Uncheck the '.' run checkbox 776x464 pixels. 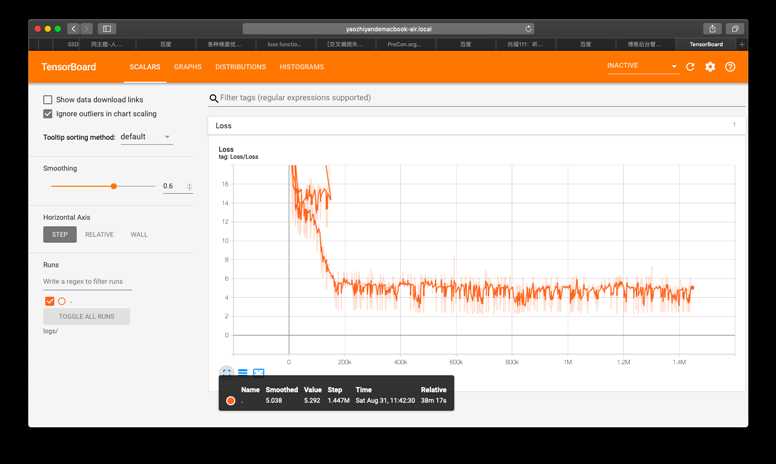click(x=49, y=301)
